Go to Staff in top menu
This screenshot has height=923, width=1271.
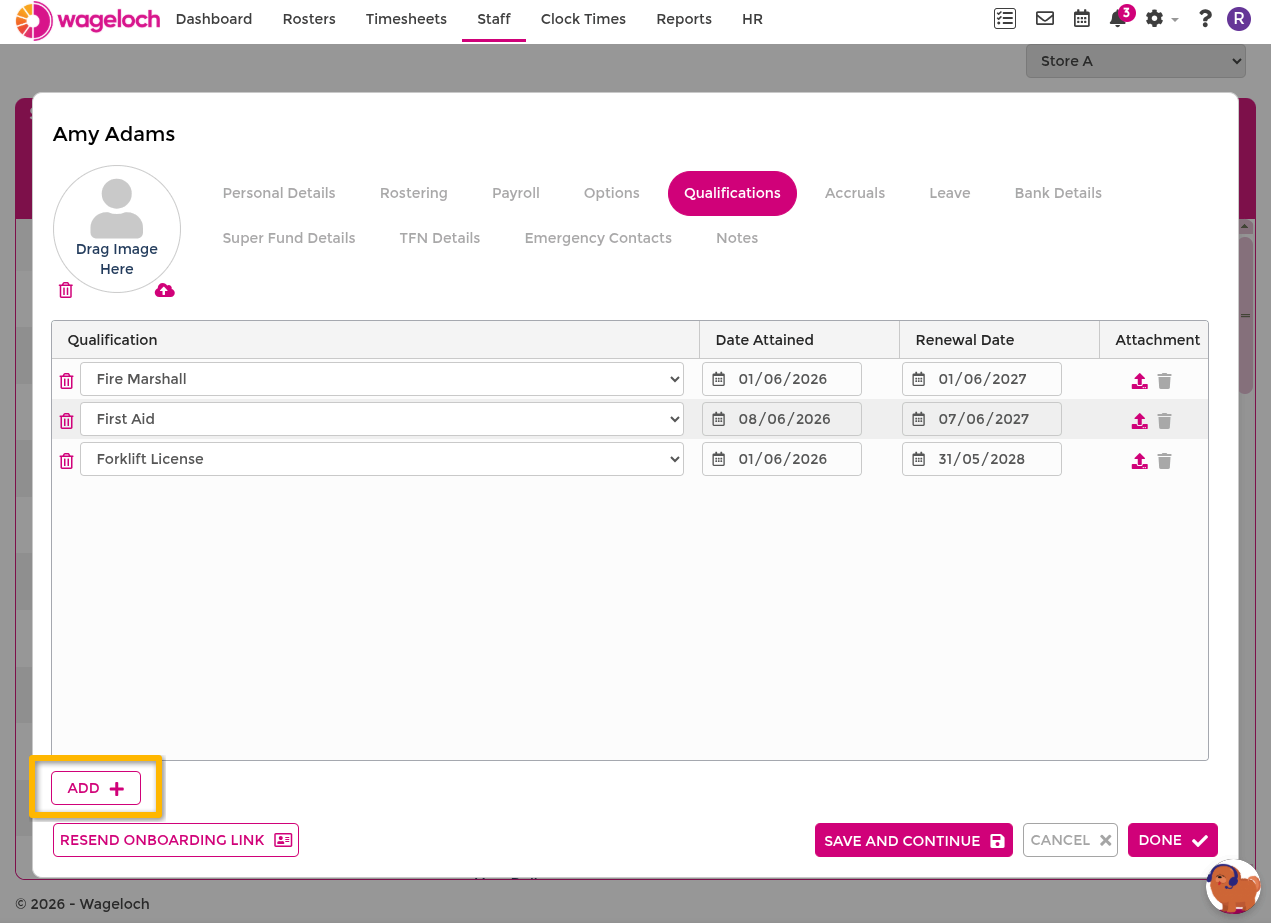494,19
